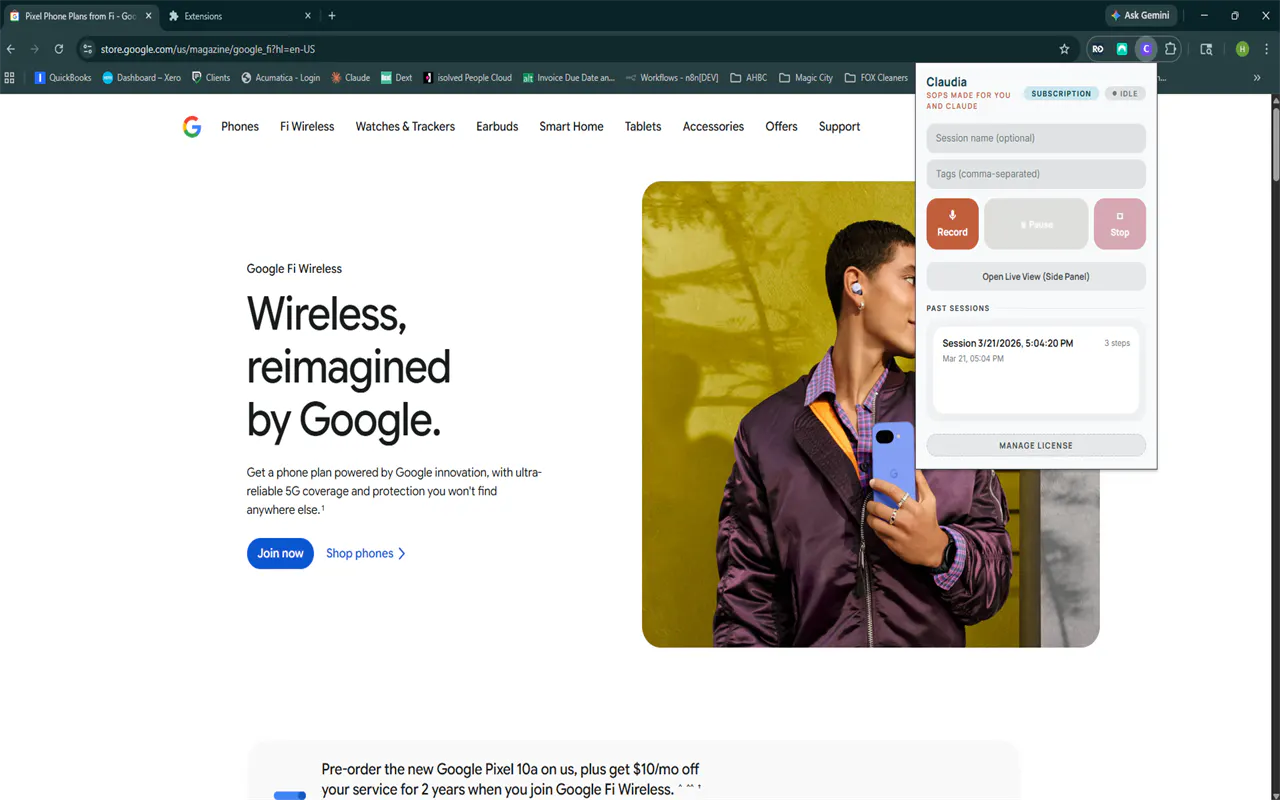The height and width of the screenshot is (800, 1280).
Task: Show more bookmarks with the overflow chevron
Action: [1257, 78]
